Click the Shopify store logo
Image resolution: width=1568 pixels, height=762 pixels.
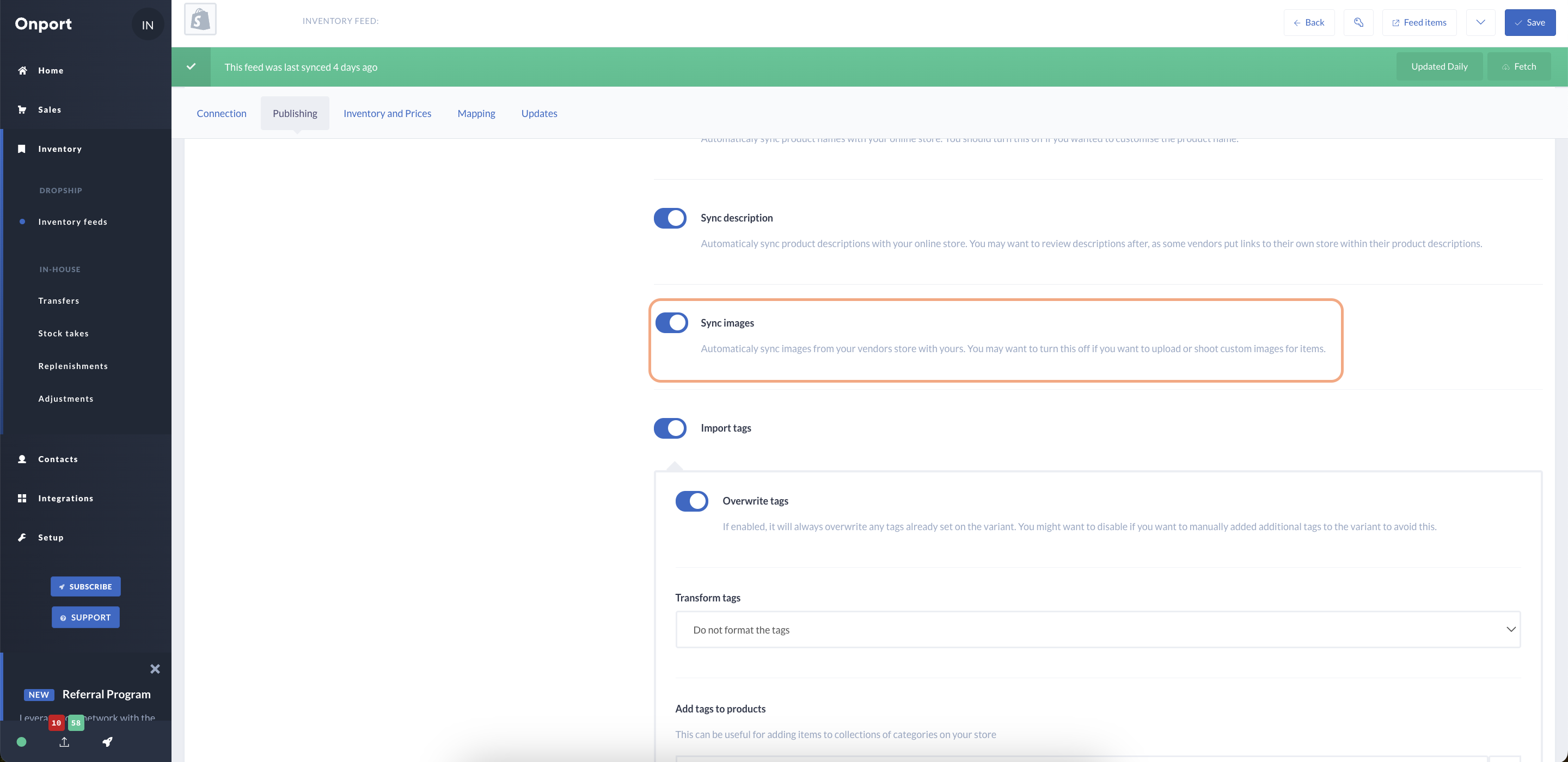(x=200, y=20)
